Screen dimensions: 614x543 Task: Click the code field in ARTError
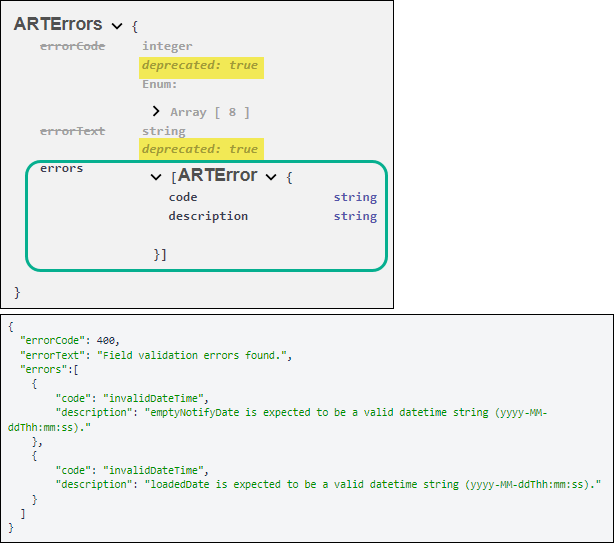tap(183, 197)
